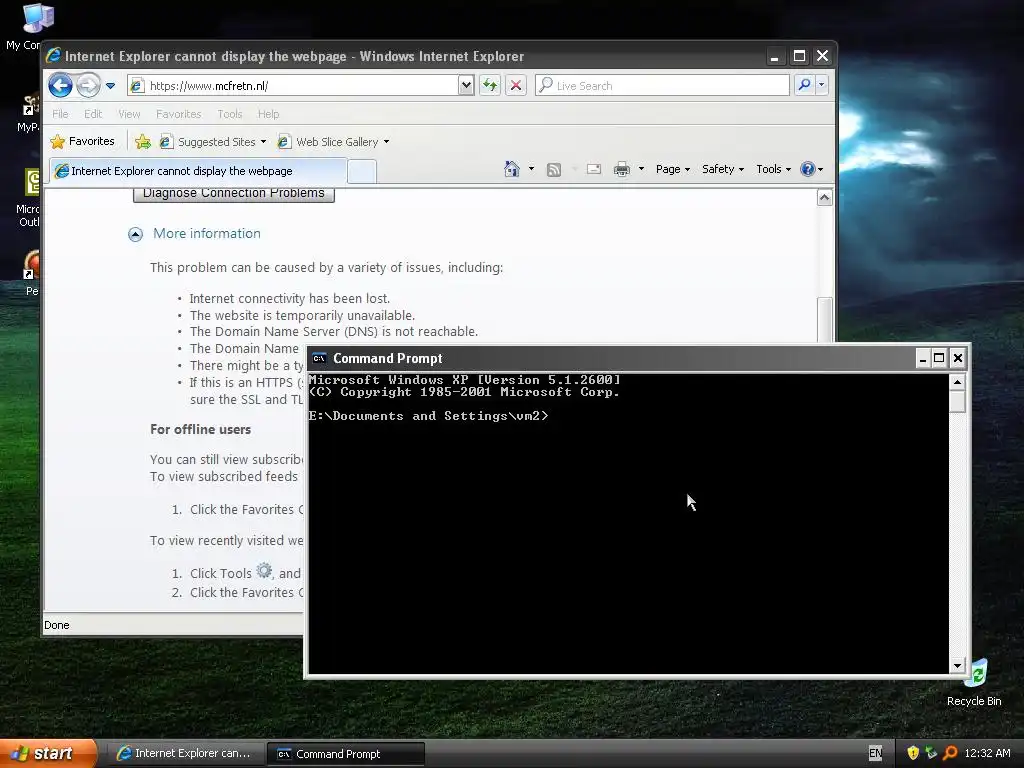This screenshot has height=768, width=1024.
Task: Open the Tools command bar menu
Action: (x=773, y=169)
